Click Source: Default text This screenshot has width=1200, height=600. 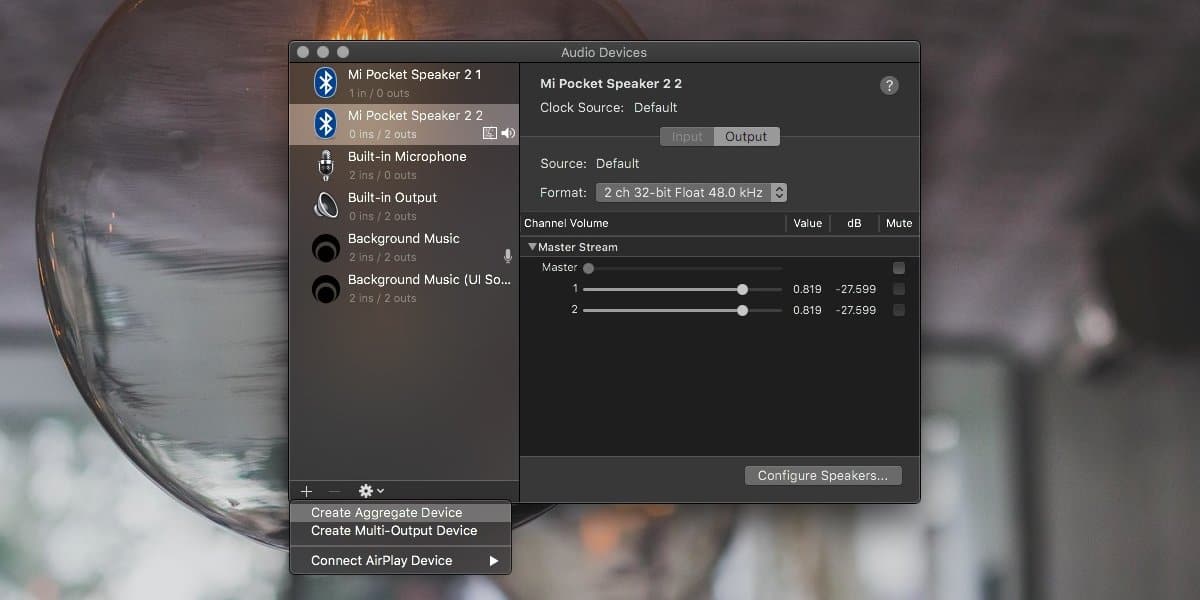[590, 164]
